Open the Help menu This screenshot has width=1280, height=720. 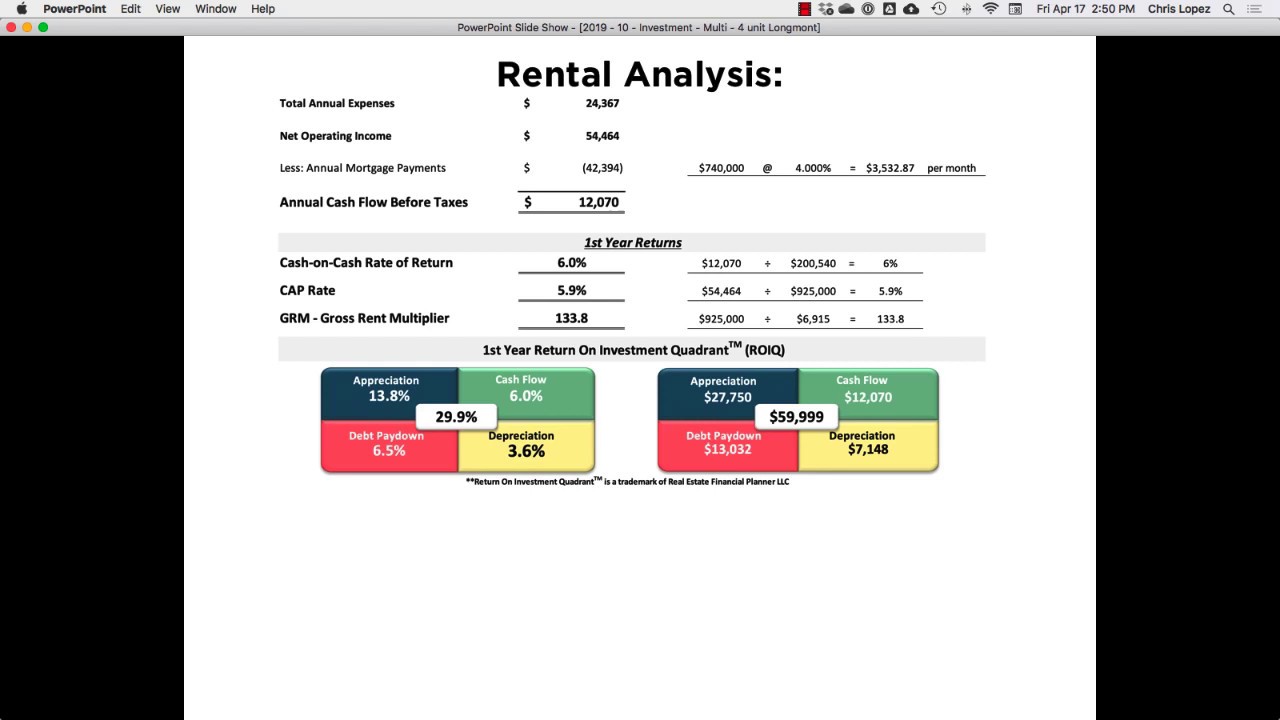(263, 9)
